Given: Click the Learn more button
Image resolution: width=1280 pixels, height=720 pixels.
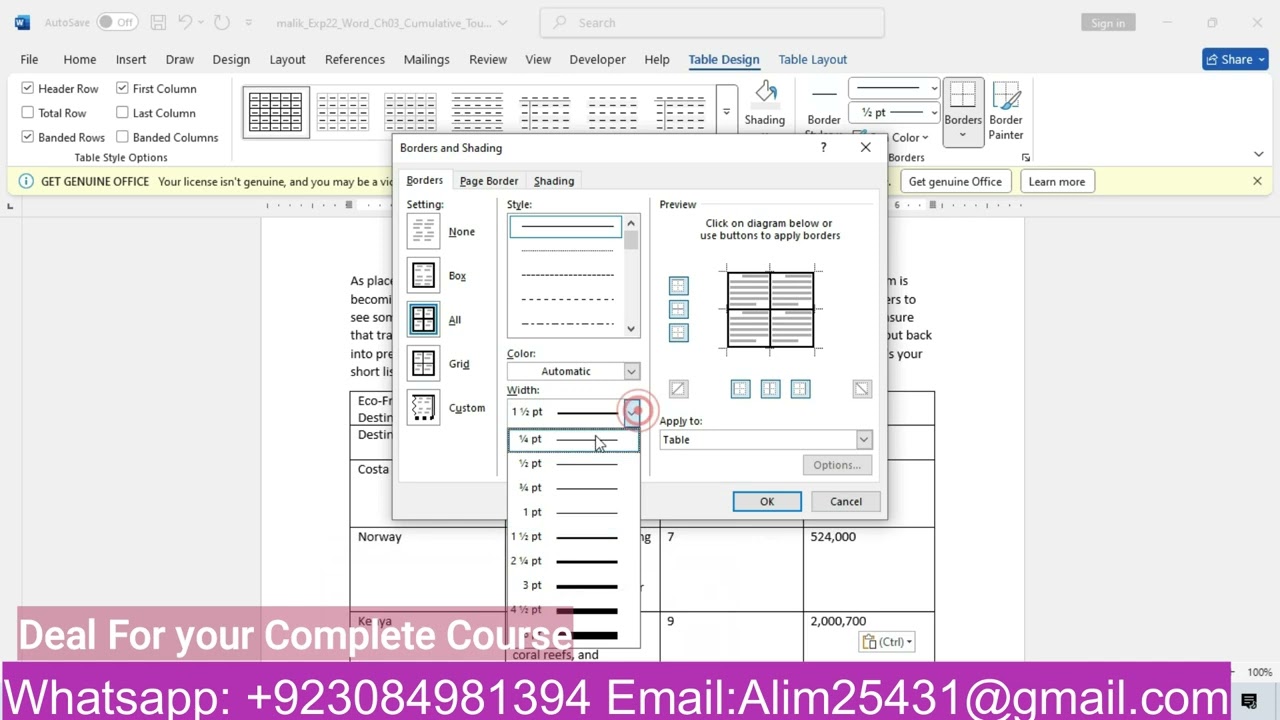Looking at the screenshot, I should coord(1056,182).
